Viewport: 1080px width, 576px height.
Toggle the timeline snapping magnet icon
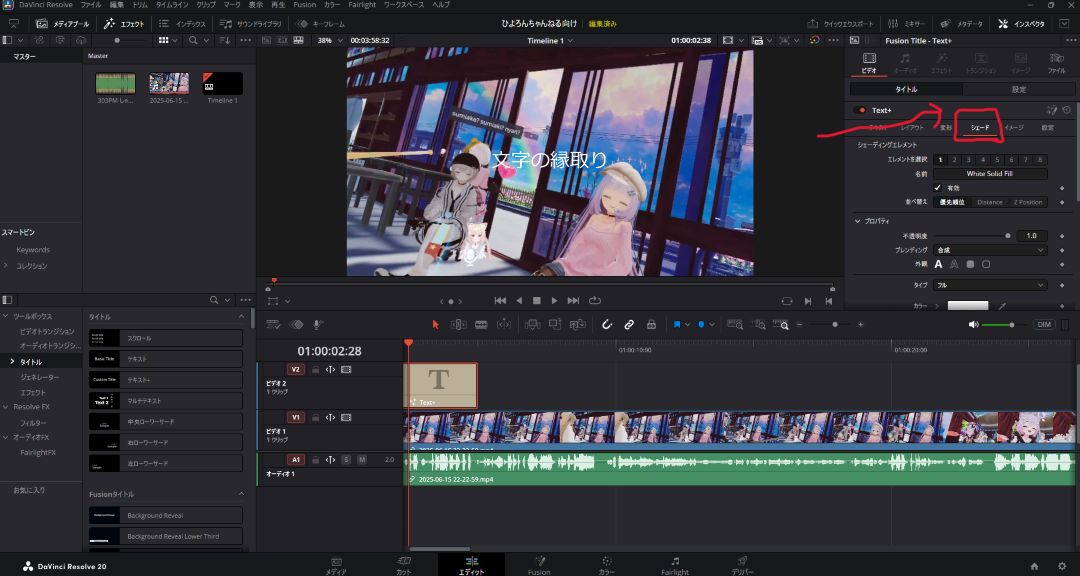pos(606,324)
